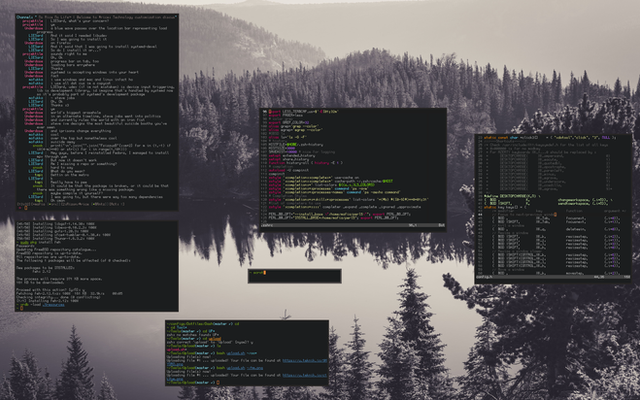Select the chat line "over the top but nonetheless cool"
The width and height of the screenshot is (640, 400).
click(x=84, y=138)
